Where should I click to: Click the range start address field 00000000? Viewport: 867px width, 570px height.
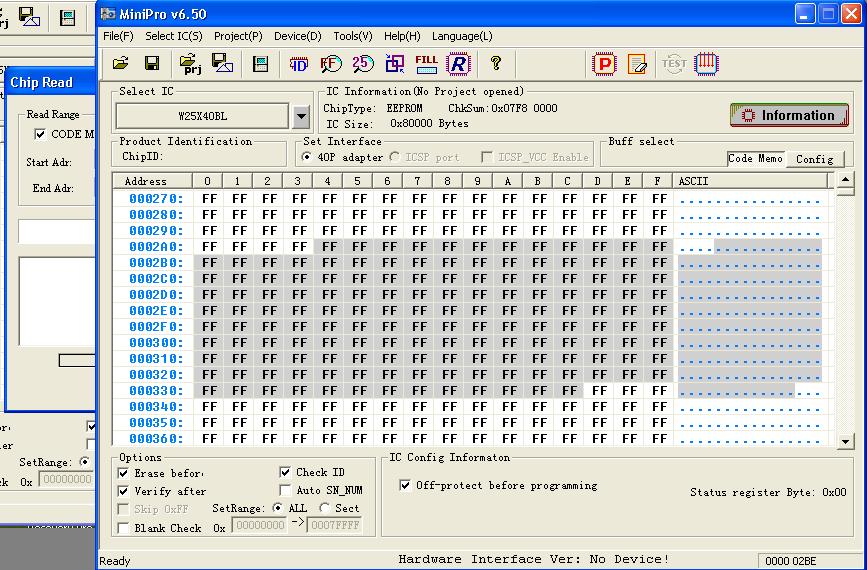click(x=259, y=525)
